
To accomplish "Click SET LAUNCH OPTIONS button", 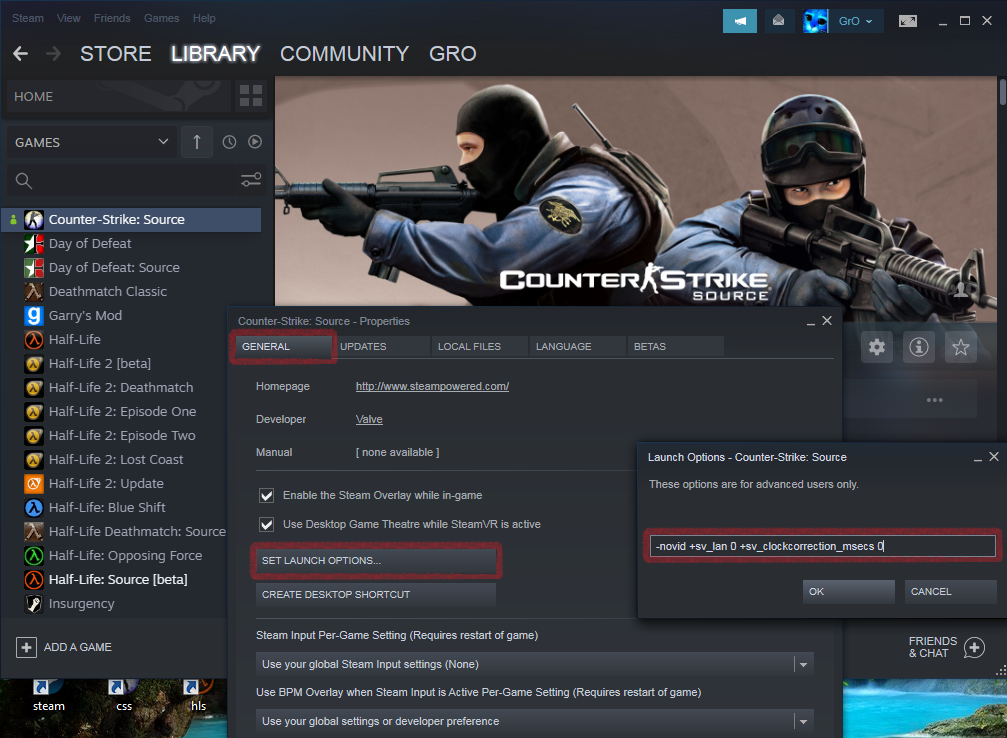I will click(376, 561).
